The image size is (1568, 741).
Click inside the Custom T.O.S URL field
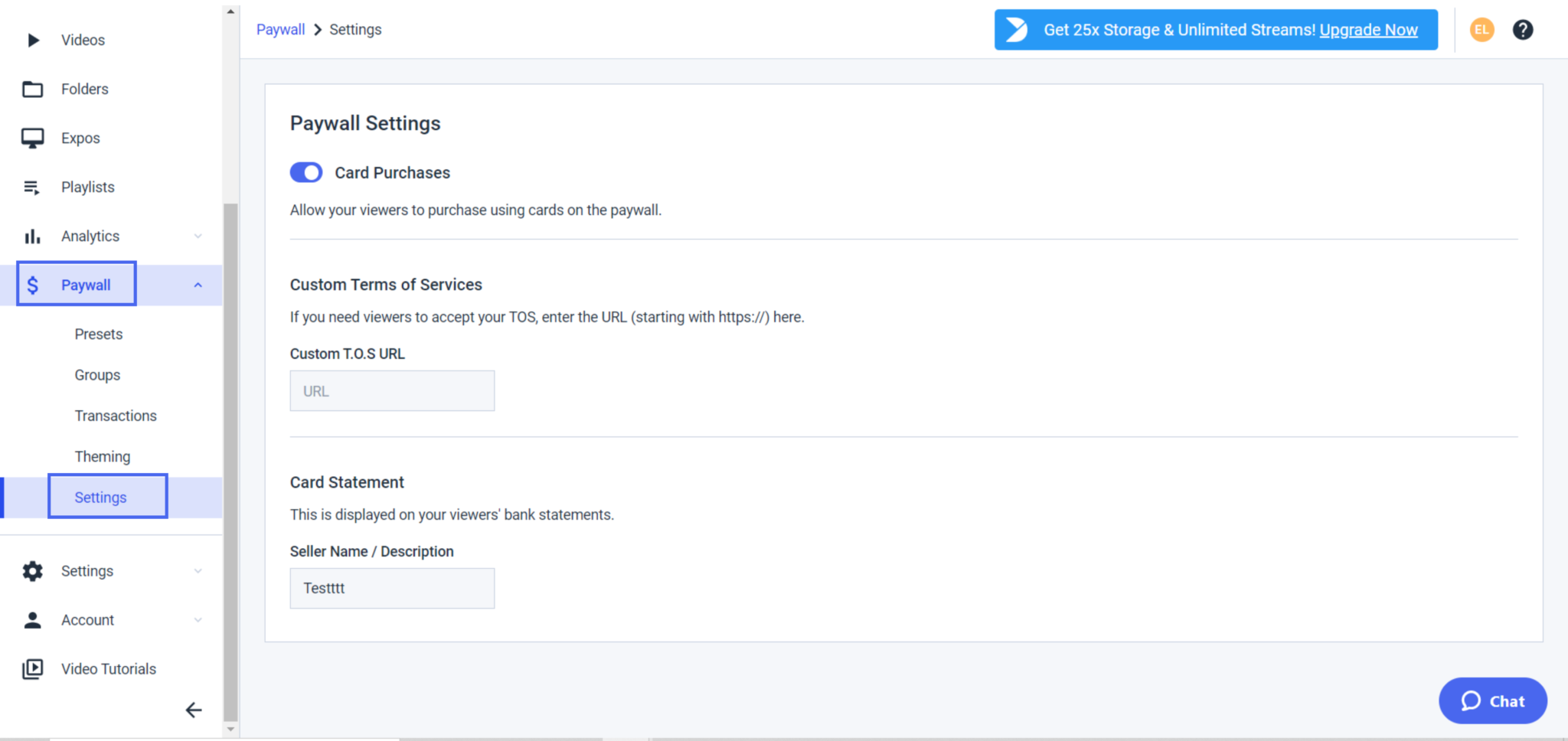(x=391, y=390)
